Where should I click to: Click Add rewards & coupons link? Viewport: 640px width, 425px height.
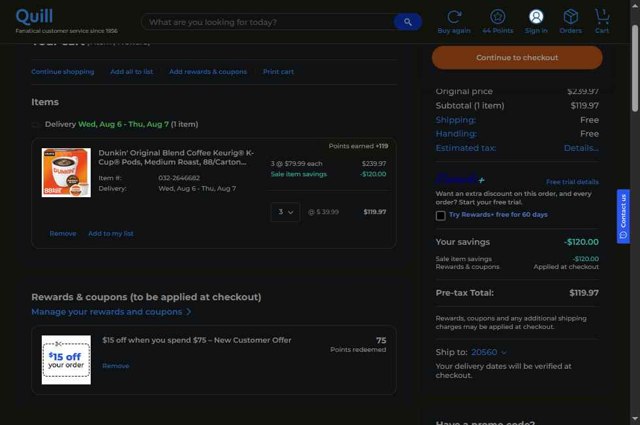208,71
